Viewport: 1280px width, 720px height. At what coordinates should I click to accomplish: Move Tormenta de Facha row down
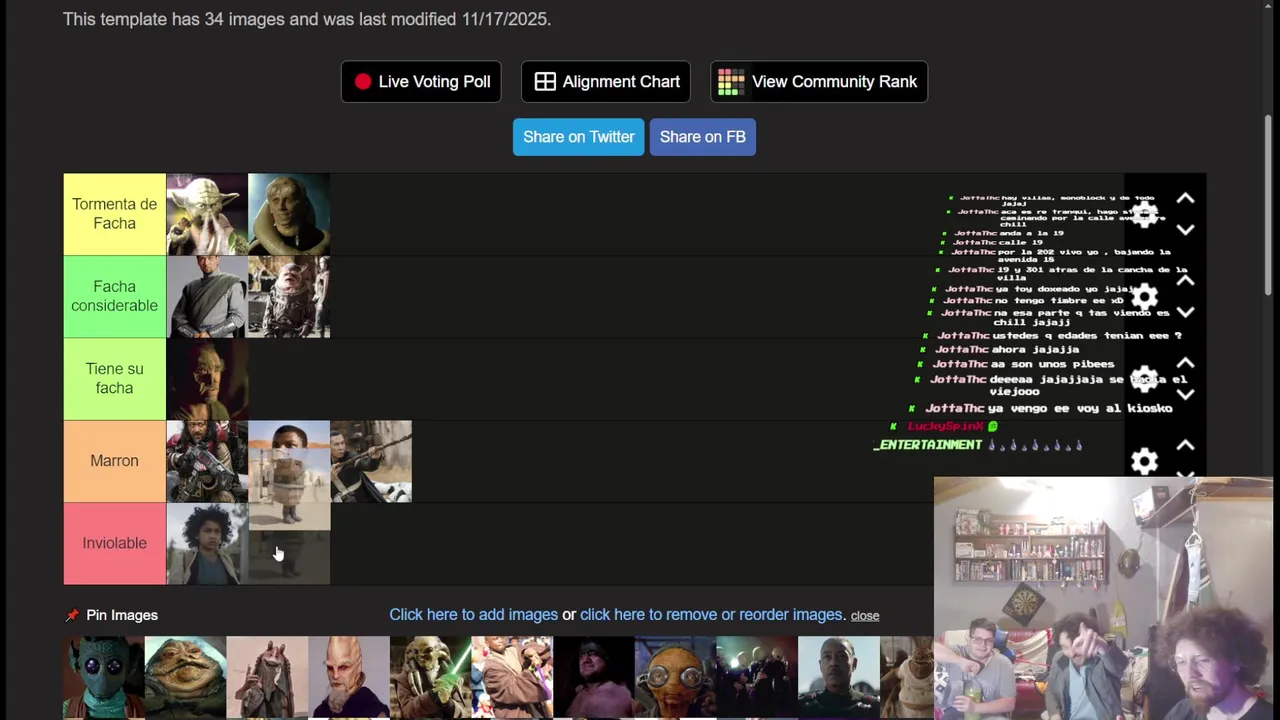pos(1185,229)
